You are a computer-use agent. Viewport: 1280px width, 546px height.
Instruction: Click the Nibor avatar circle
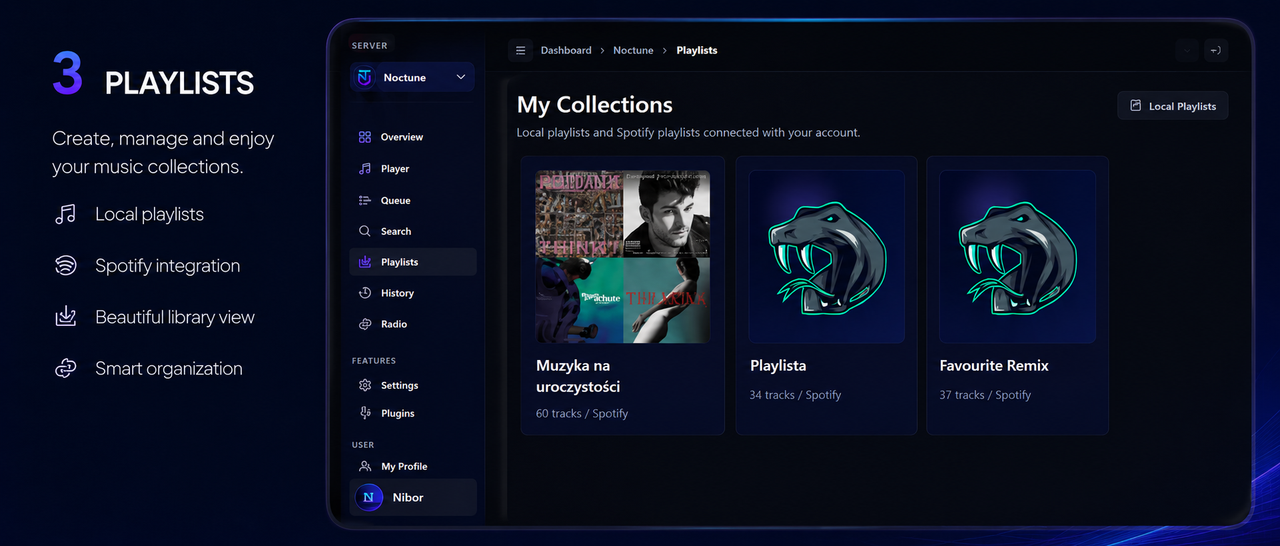[x=369, y=497]
